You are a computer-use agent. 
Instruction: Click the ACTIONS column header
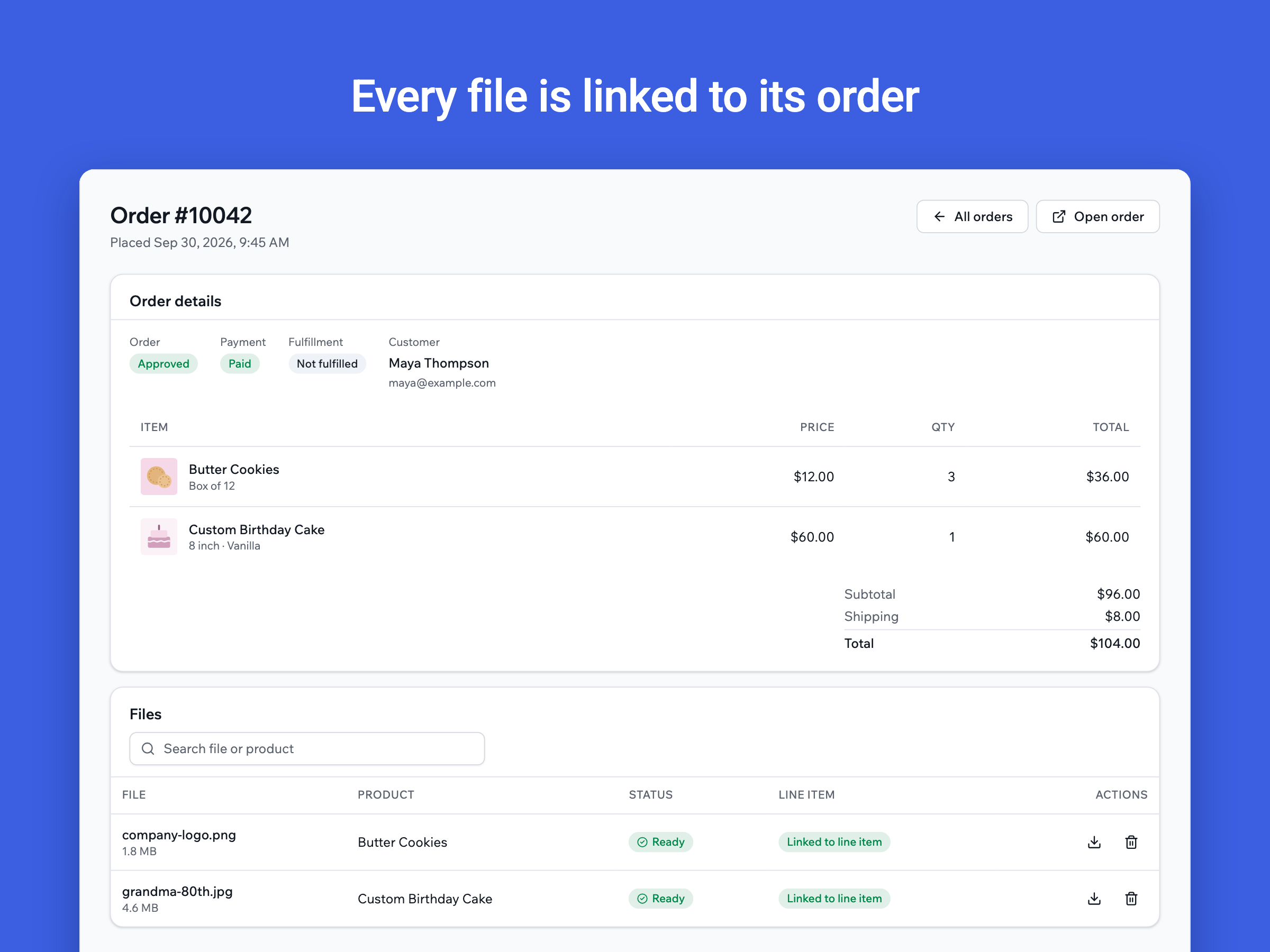[x=1121, y=795]
